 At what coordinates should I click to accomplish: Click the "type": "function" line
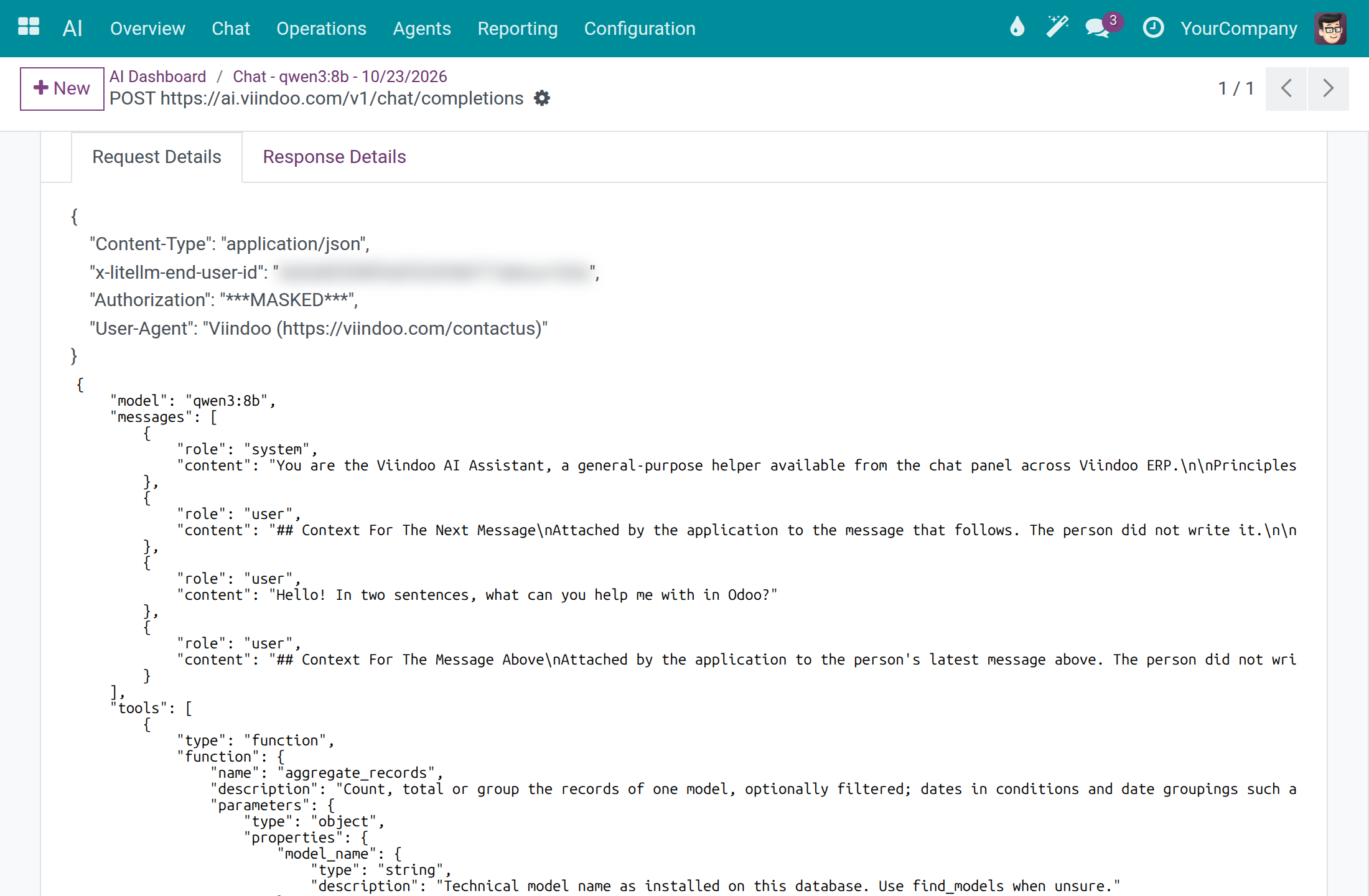pyautogui.click(x=256, y=740)
